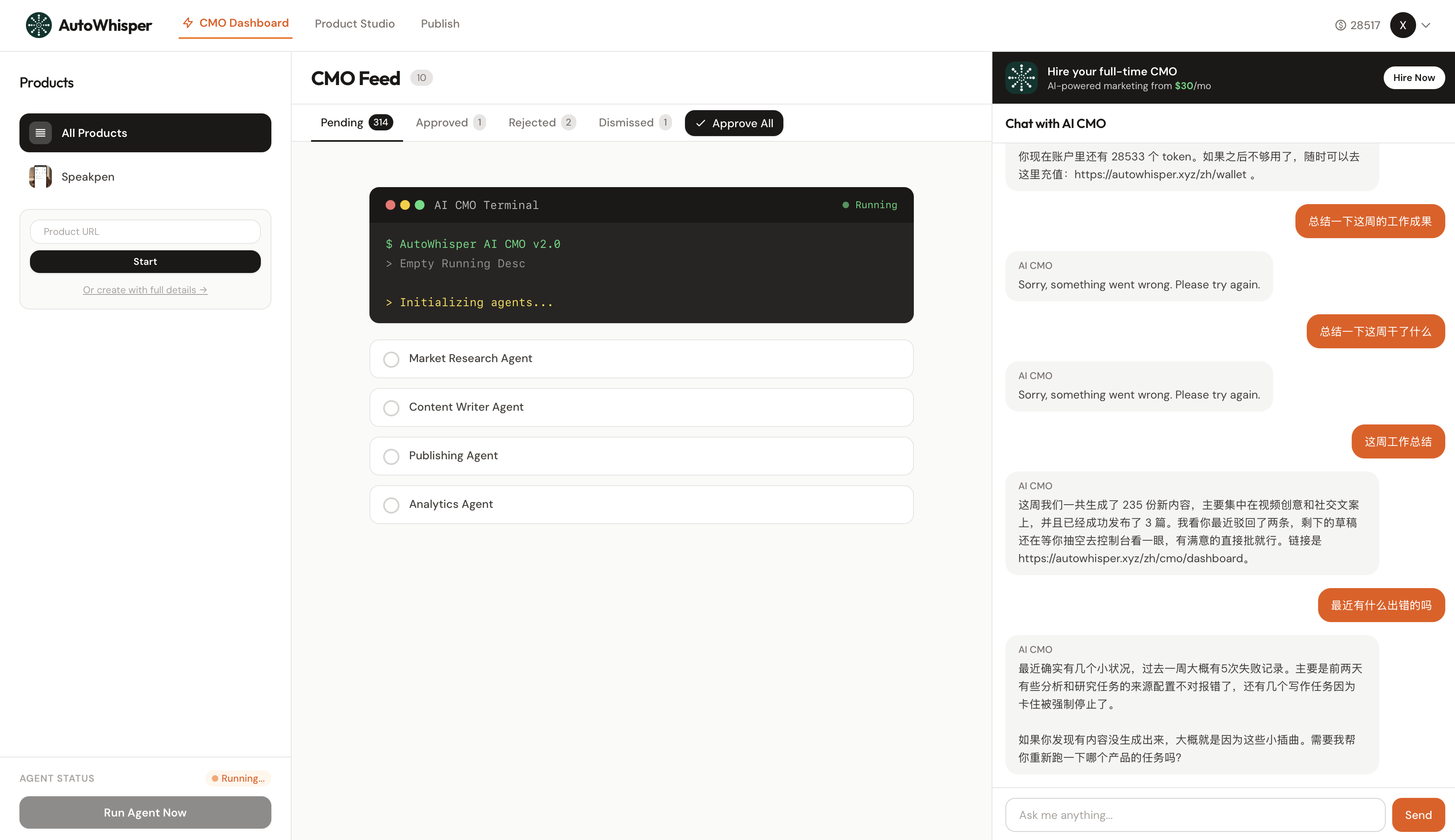Image resolution: width=1455 pixels, height=840 pixels.
Task: Click the AutoWhisper logo icon
Action: coord(38,25)
